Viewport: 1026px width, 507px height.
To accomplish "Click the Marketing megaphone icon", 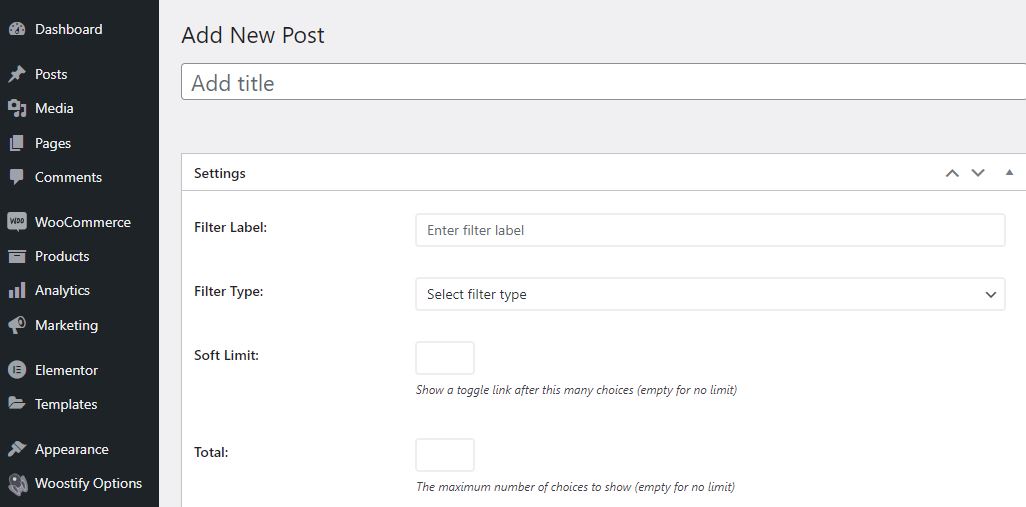I will (17, 324).
